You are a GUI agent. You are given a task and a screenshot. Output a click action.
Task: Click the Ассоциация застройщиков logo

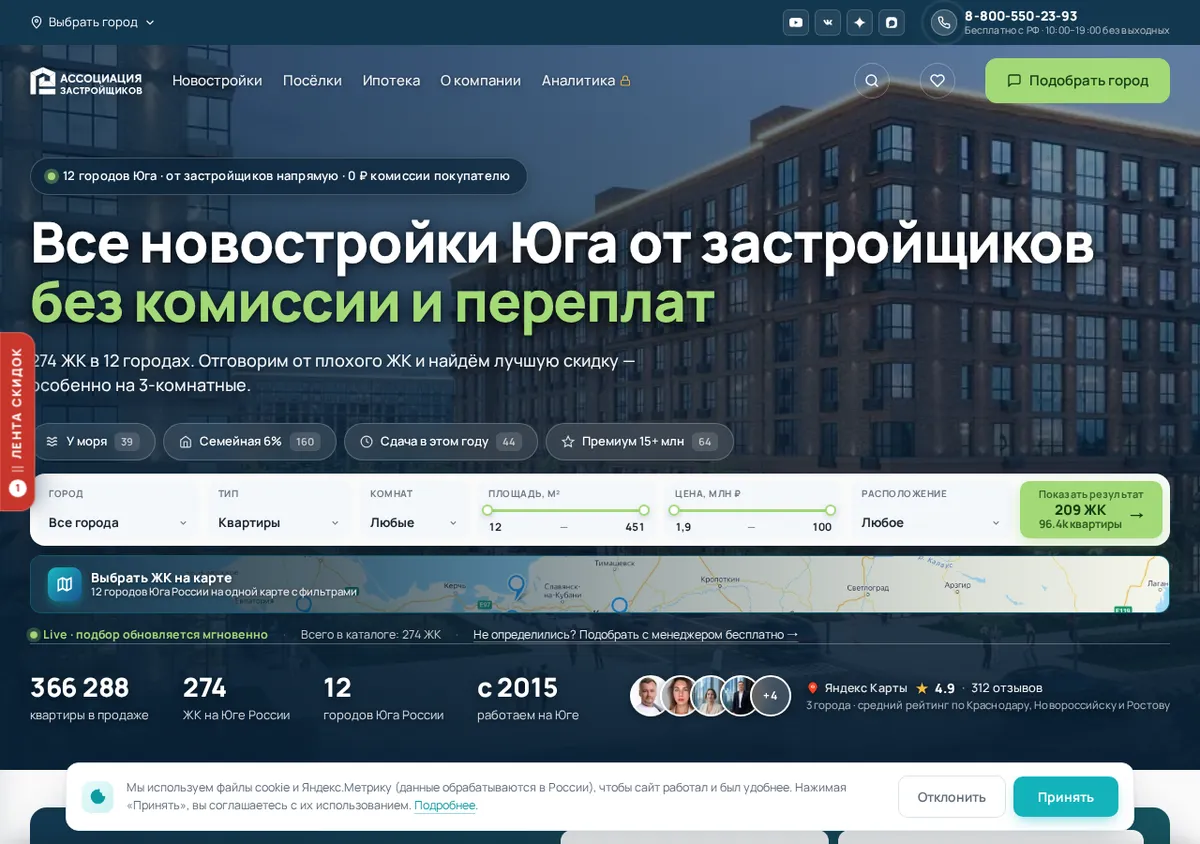(86, 81)
